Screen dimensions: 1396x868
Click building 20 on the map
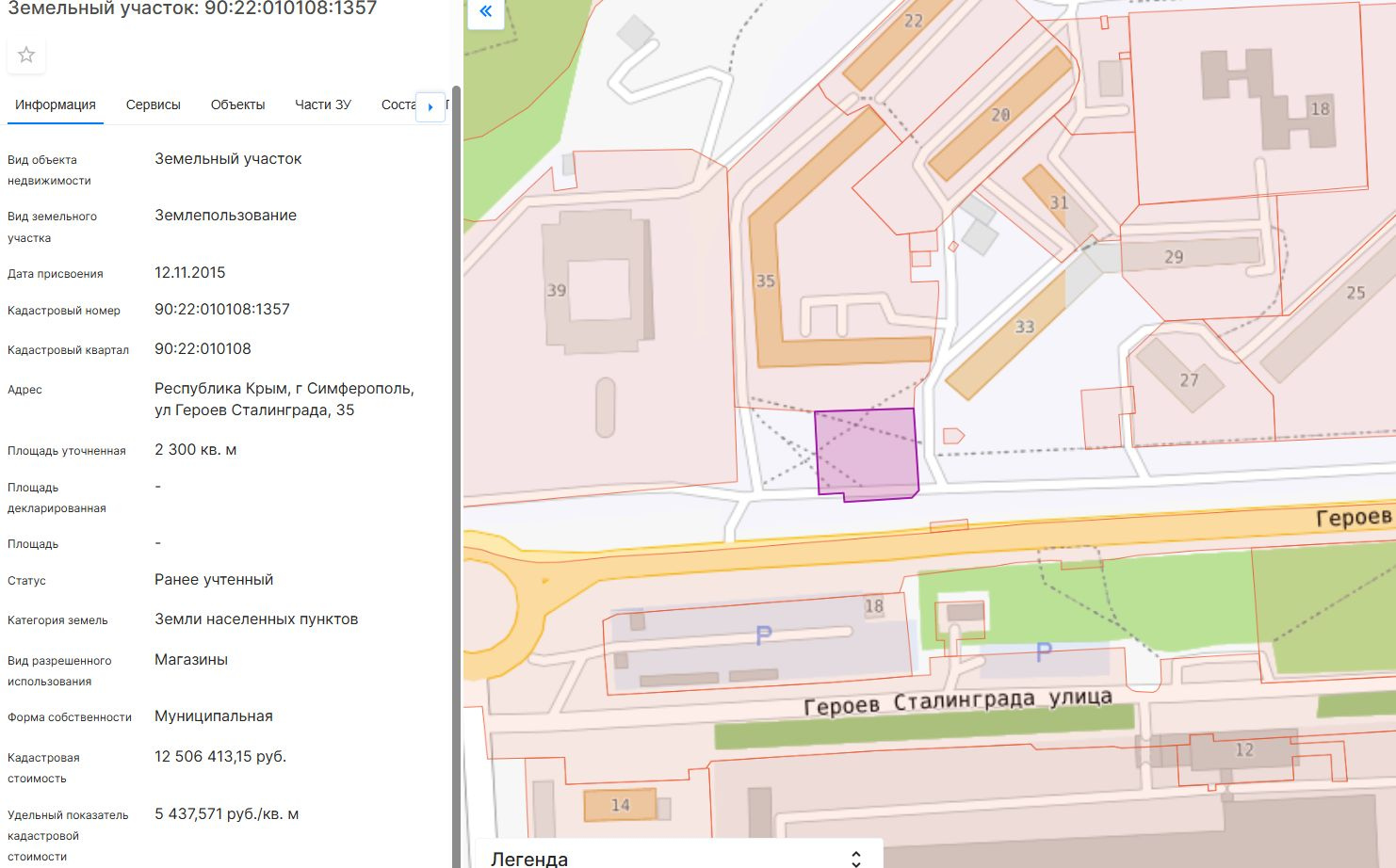998,115
